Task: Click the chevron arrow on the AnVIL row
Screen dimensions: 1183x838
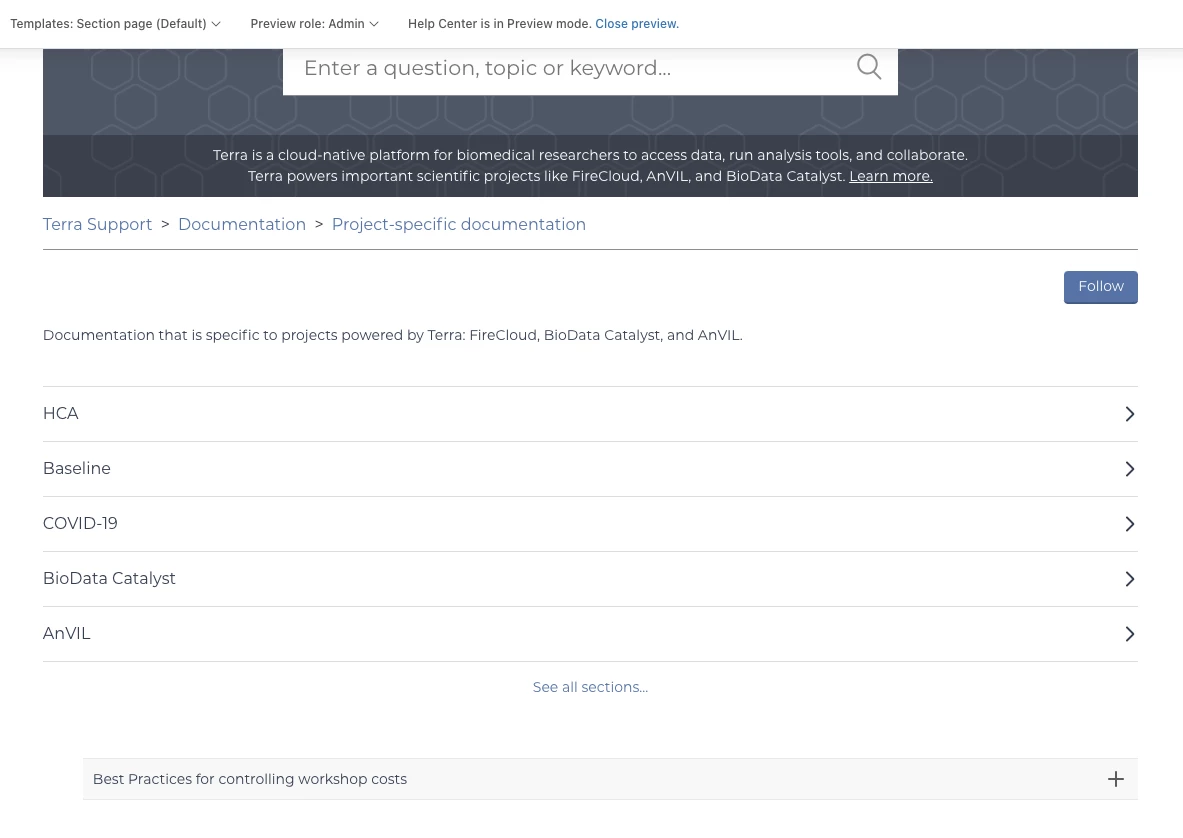Action: [1129, 634]
